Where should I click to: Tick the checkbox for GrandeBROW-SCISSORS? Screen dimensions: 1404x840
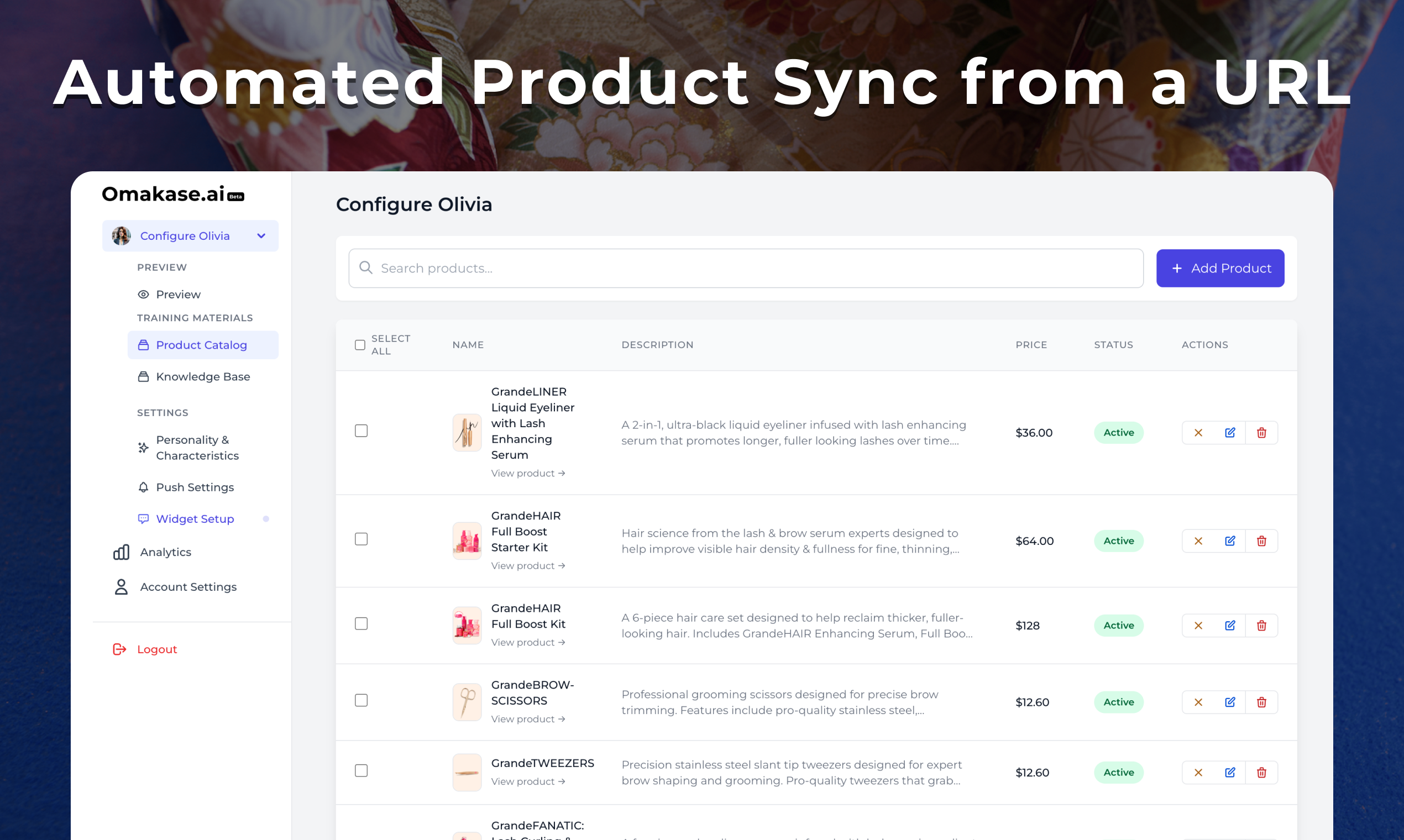click(361, 700)
